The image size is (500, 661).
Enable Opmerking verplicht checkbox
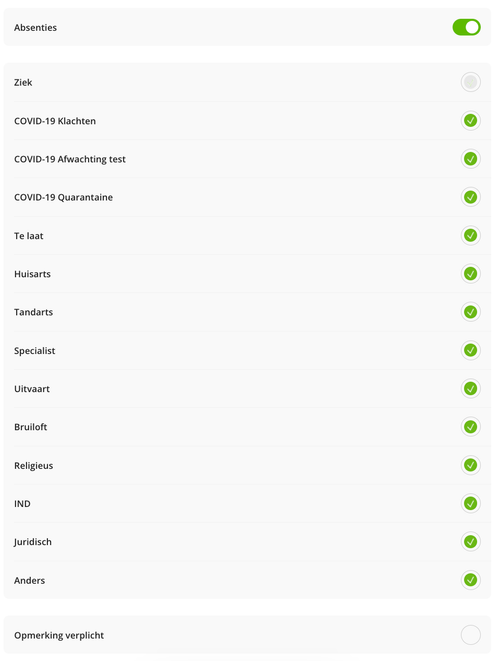[x=470, y=635]
